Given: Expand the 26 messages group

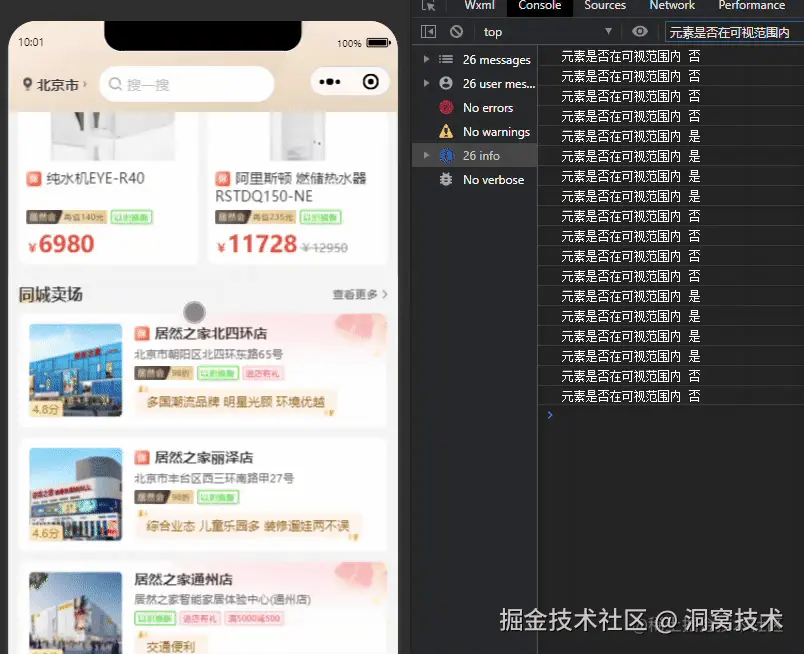Looking at the screenshot, I should pyautogui.click(x=426, y=59).
